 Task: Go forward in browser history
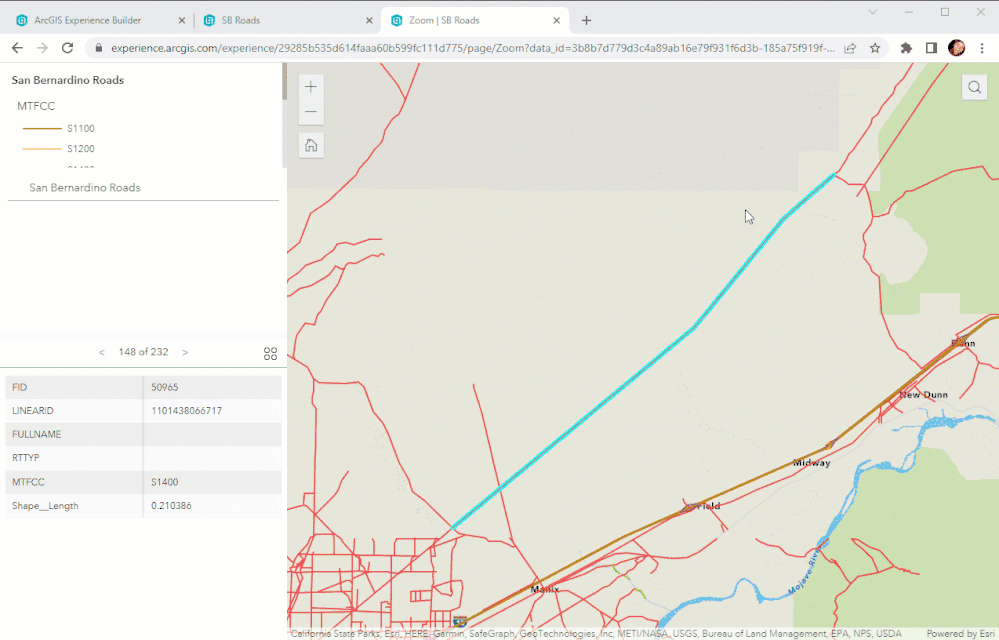pyautogui.click(x=42, y=48)
